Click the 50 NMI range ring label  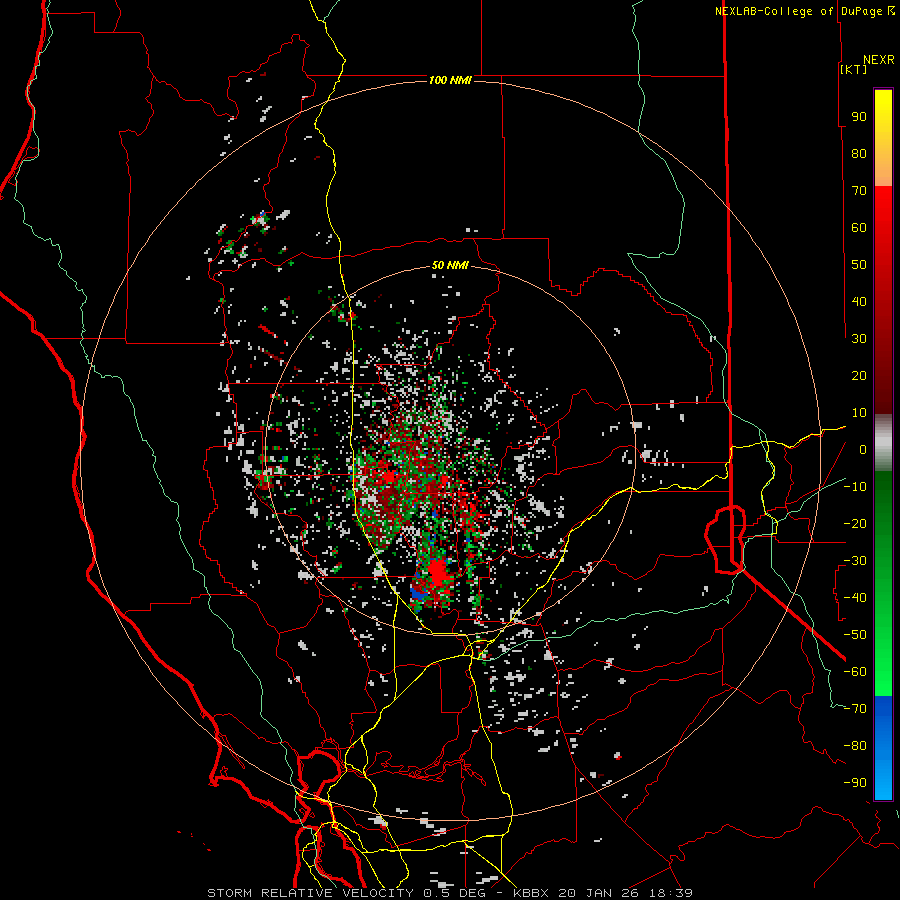click(x=450, y=265)
